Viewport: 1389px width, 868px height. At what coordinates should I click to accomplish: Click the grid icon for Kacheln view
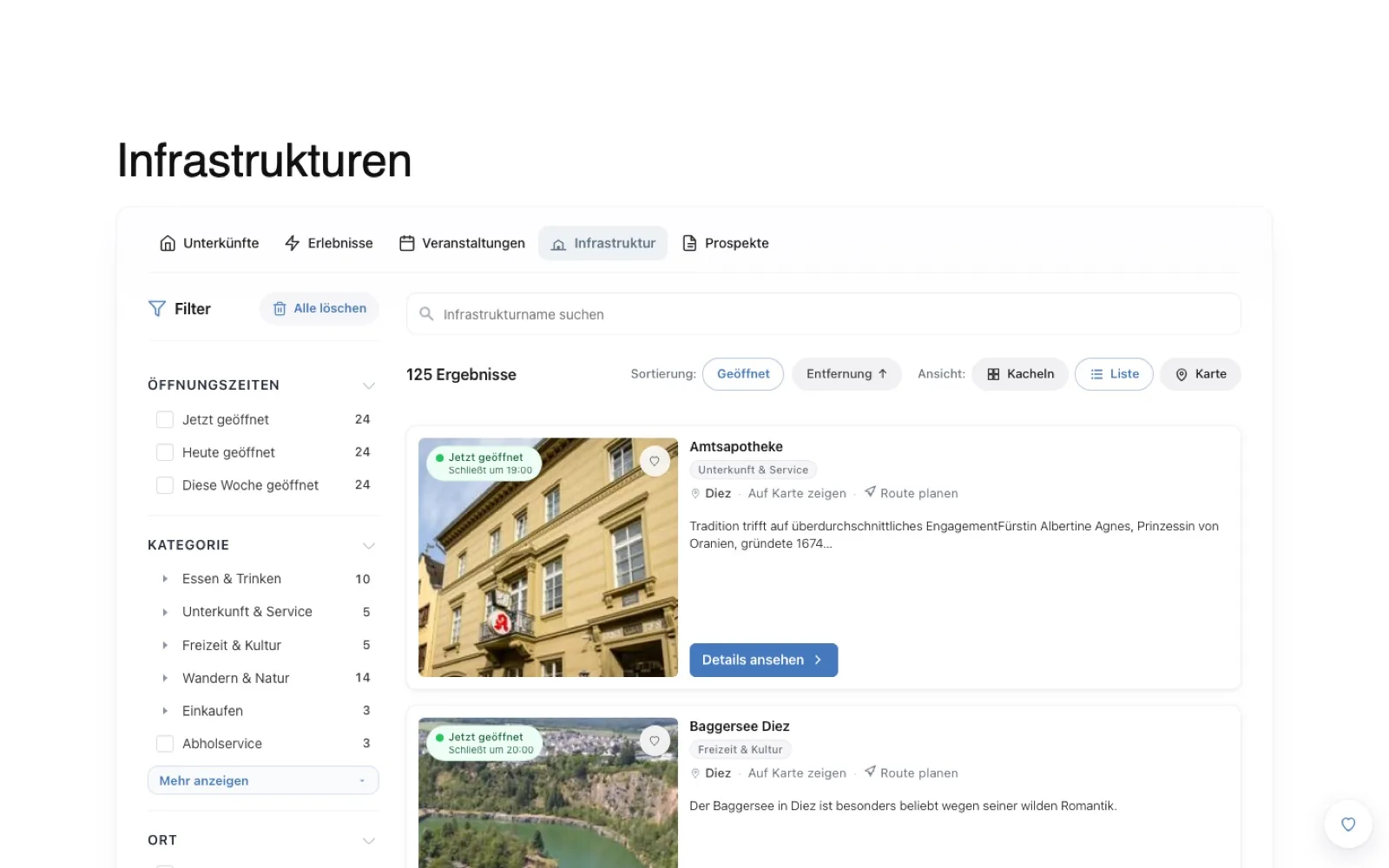pos(993,374)
